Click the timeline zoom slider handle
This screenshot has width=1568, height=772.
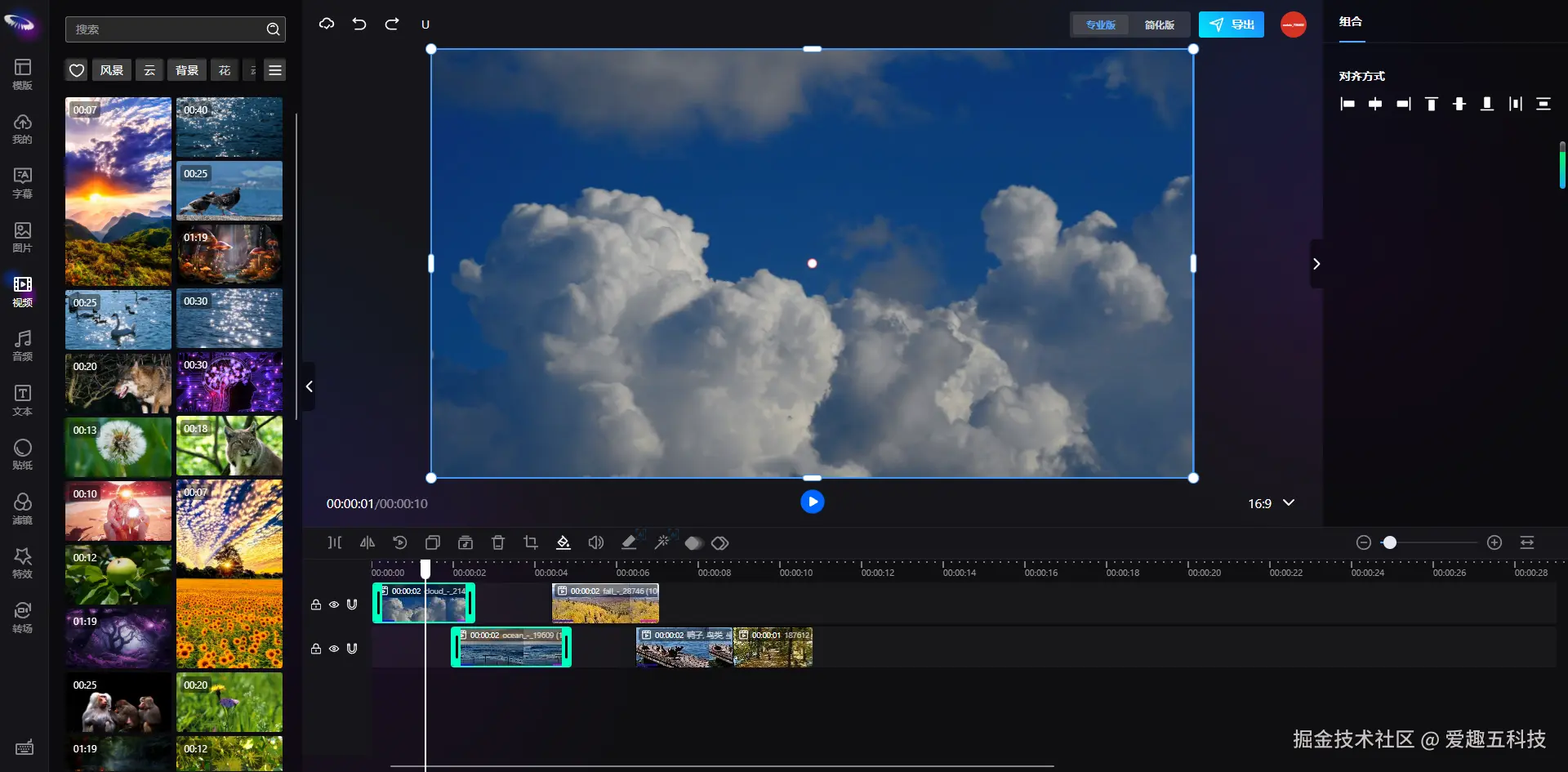tap(1389, 542)
